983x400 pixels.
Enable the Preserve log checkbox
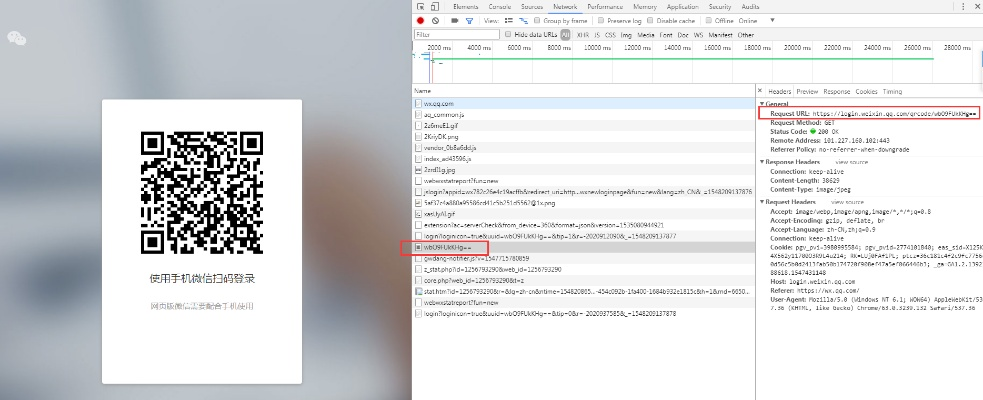click(x=601, y=20)
